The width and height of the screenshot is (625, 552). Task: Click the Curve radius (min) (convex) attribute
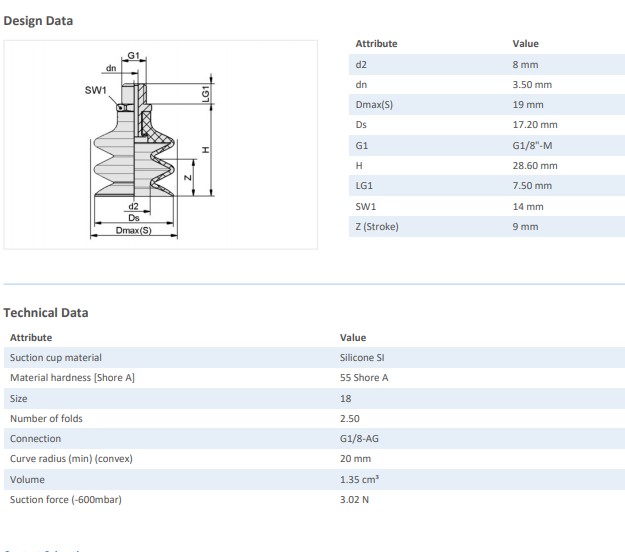pos(71,458)
